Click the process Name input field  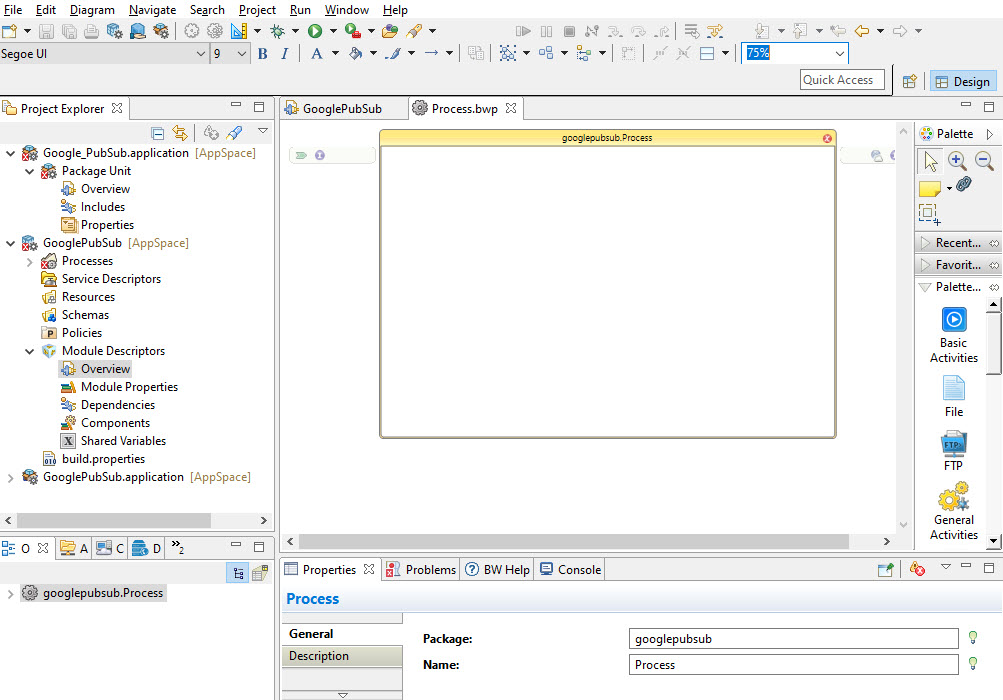pyautogui.click(x=794, y=665)
